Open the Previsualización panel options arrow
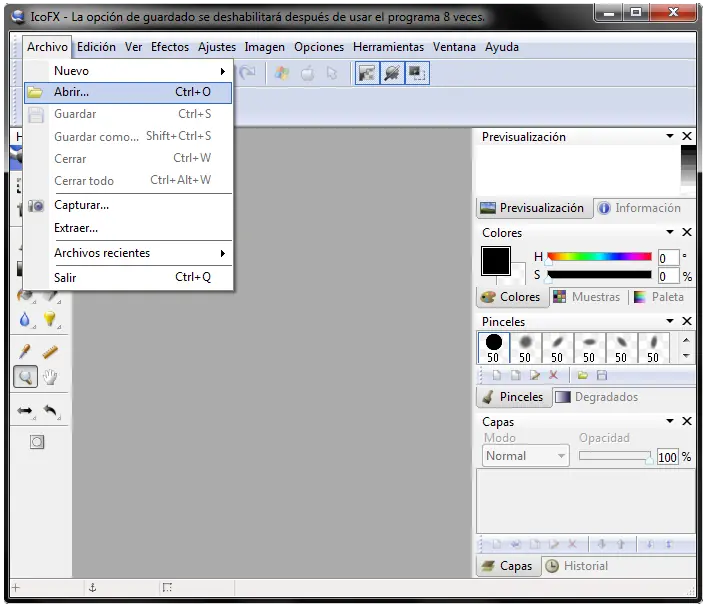This screenshot has height=607, width=707. (x=669, y=137)
